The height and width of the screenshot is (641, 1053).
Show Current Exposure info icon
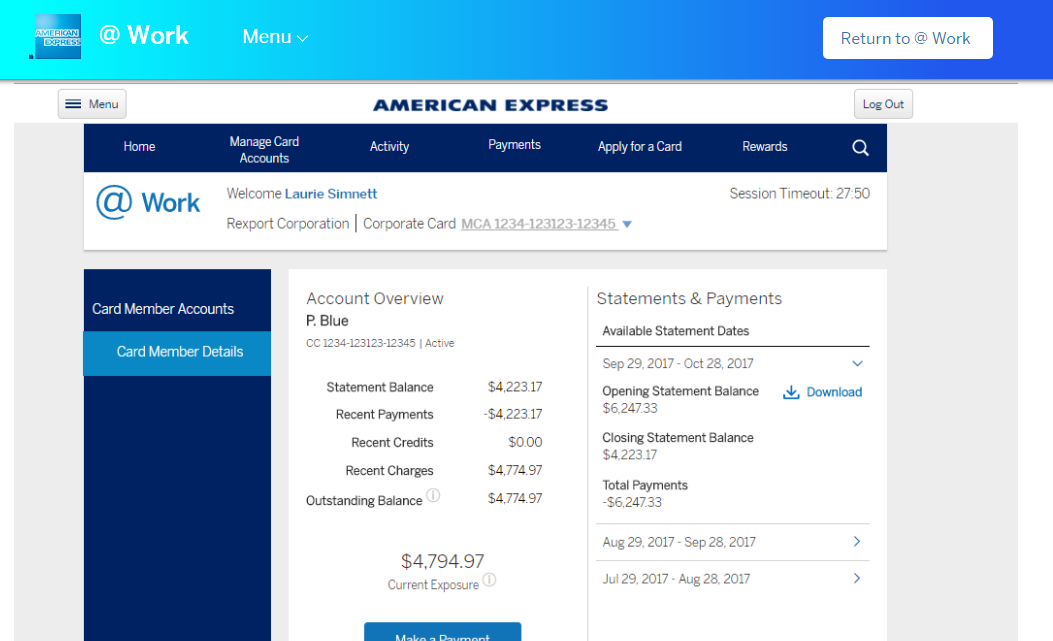[490, 580]
